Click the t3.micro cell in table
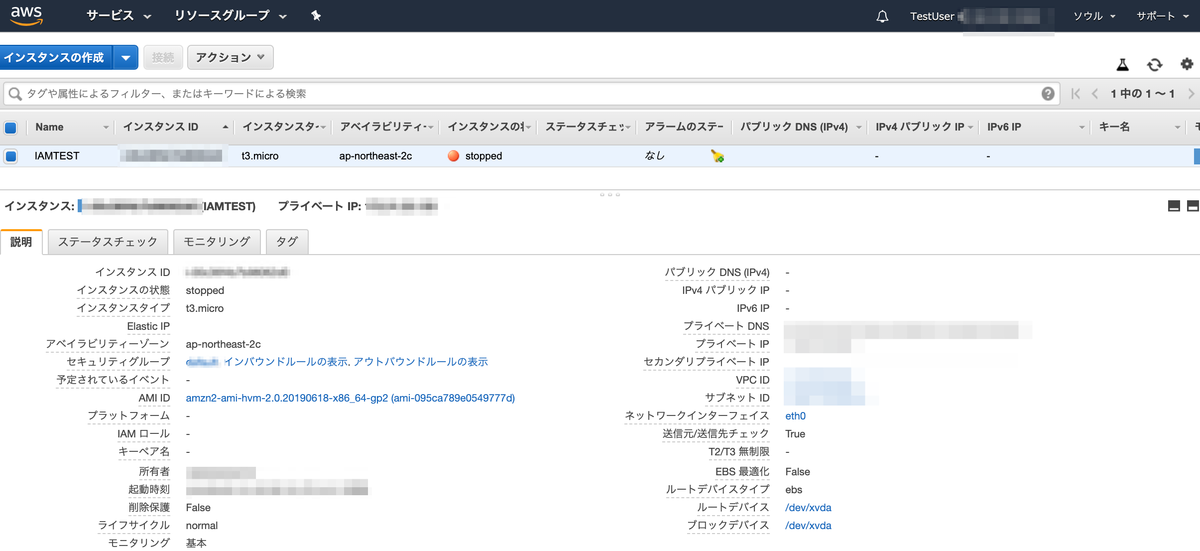This screenshot has width=1200, height=551. 261,156
